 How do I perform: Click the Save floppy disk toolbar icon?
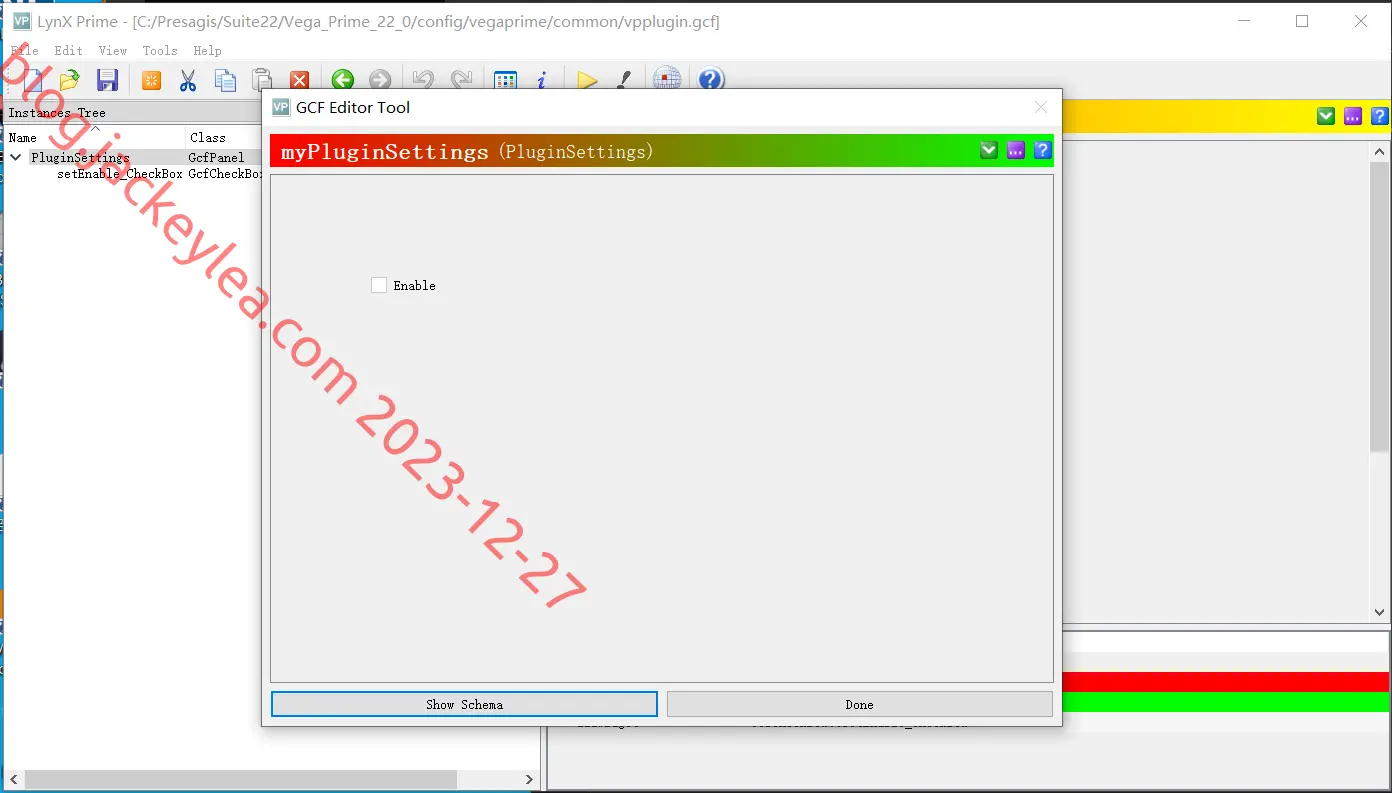107,80
